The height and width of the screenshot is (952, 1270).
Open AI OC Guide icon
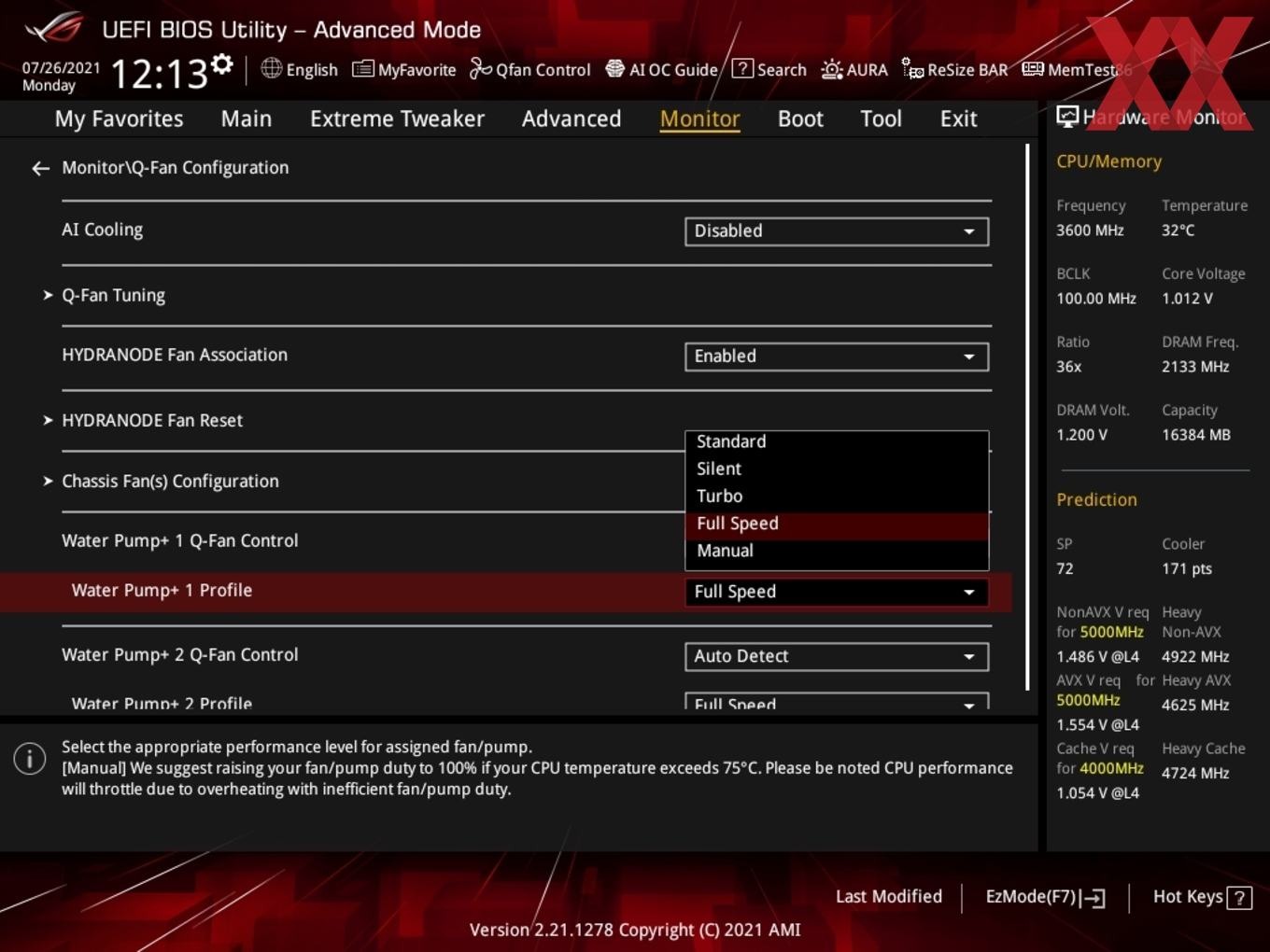(614, 69)
